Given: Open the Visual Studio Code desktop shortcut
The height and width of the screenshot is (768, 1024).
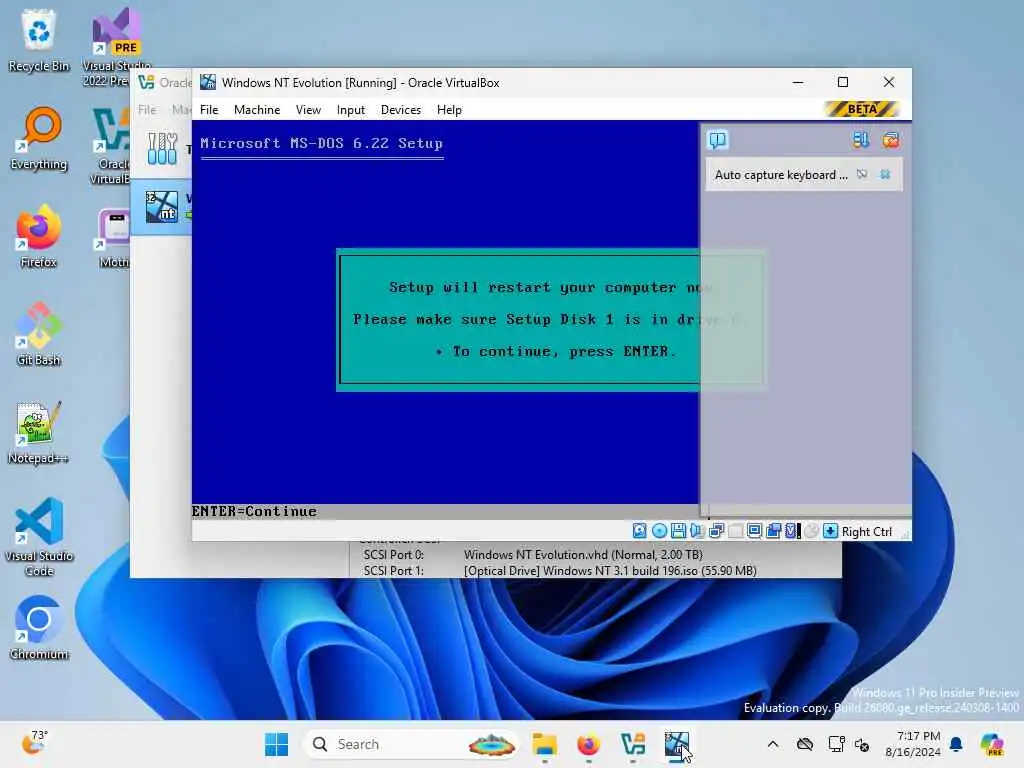Looking at the screenshot, I should (x=39, y=537).
